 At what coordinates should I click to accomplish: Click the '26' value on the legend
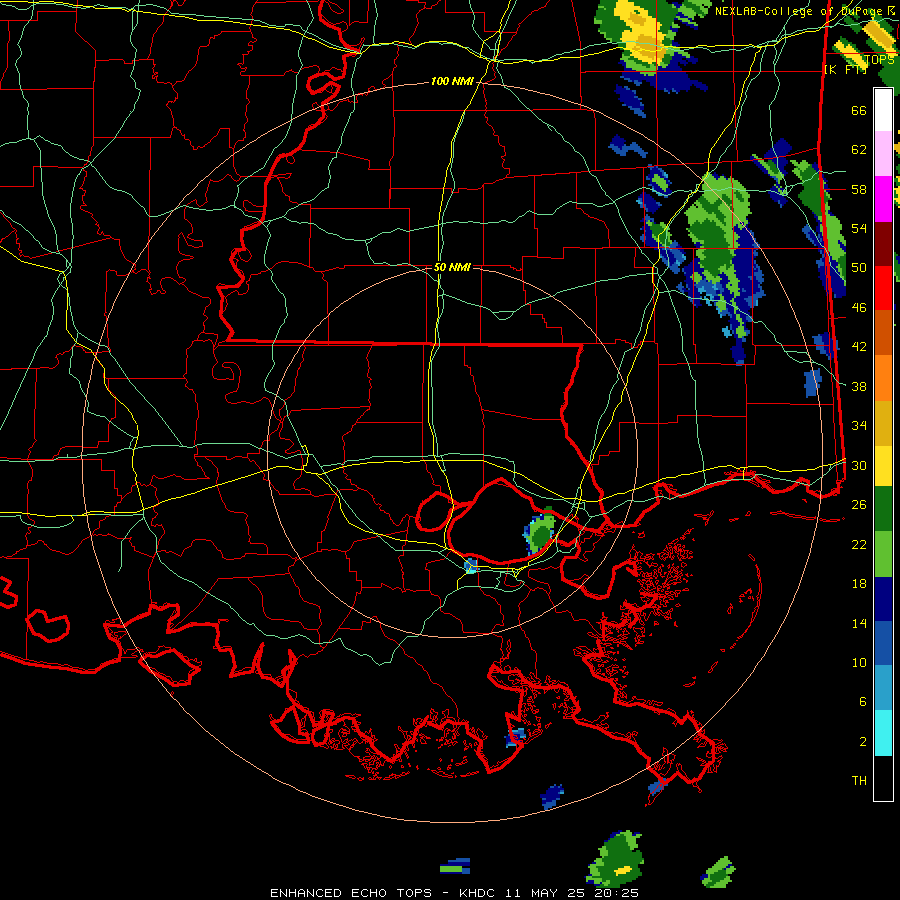point(859,505)
